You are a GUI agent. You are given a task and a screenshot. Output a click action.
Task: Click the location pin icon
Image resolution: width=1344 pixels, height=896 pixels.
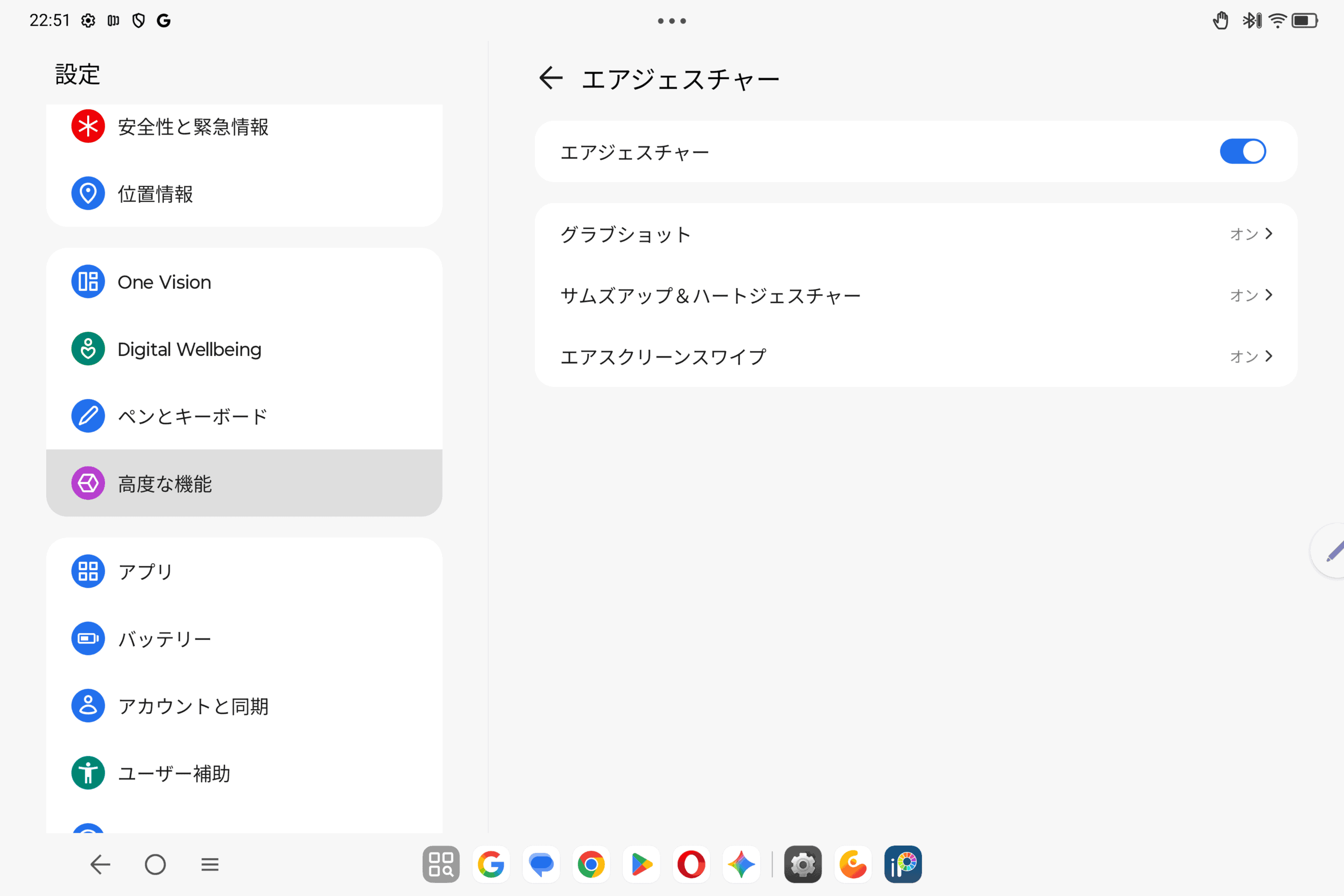click(x=88, y=193)
